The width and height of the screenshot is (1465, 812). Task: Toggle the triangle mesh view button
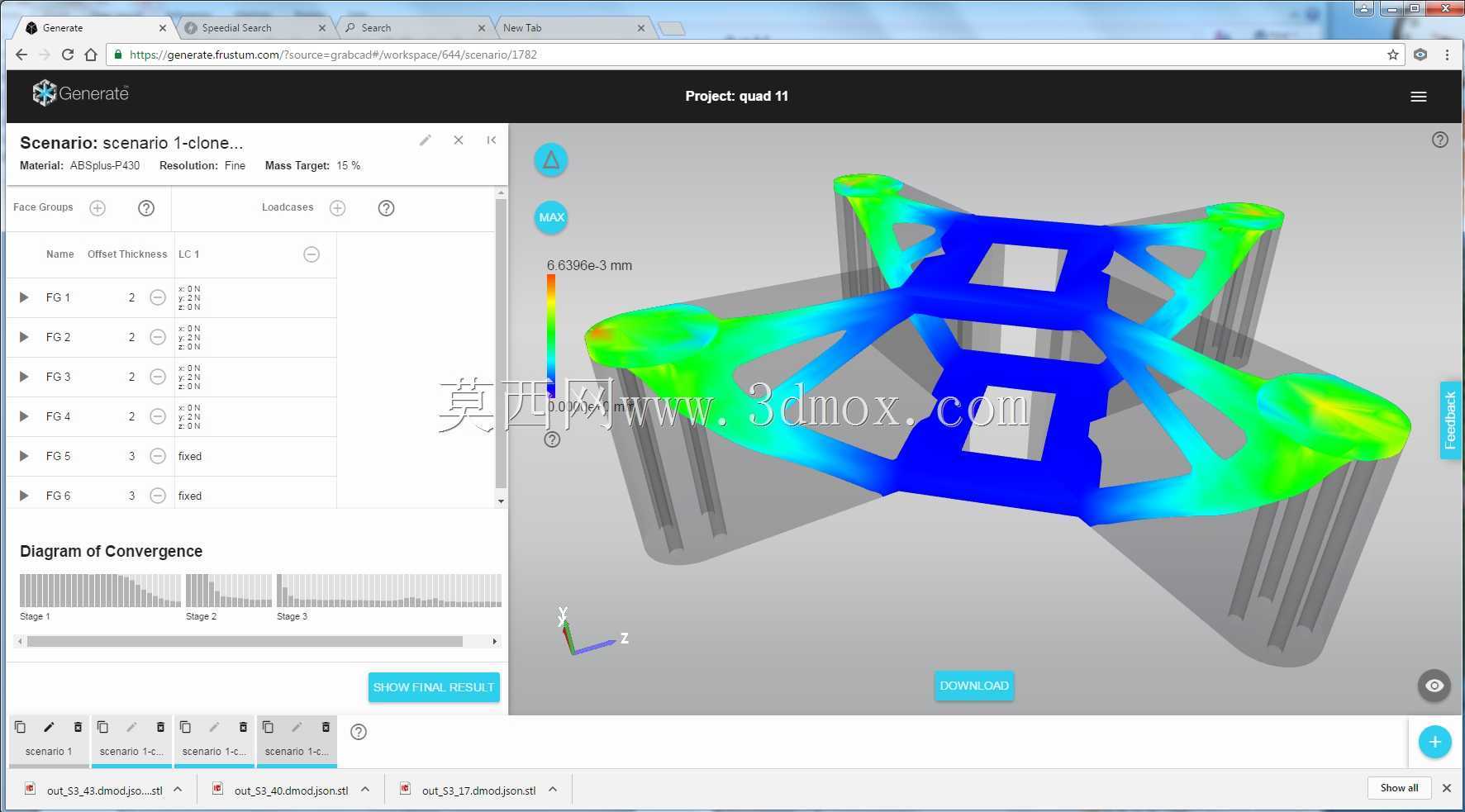click(x=551, y=160)
